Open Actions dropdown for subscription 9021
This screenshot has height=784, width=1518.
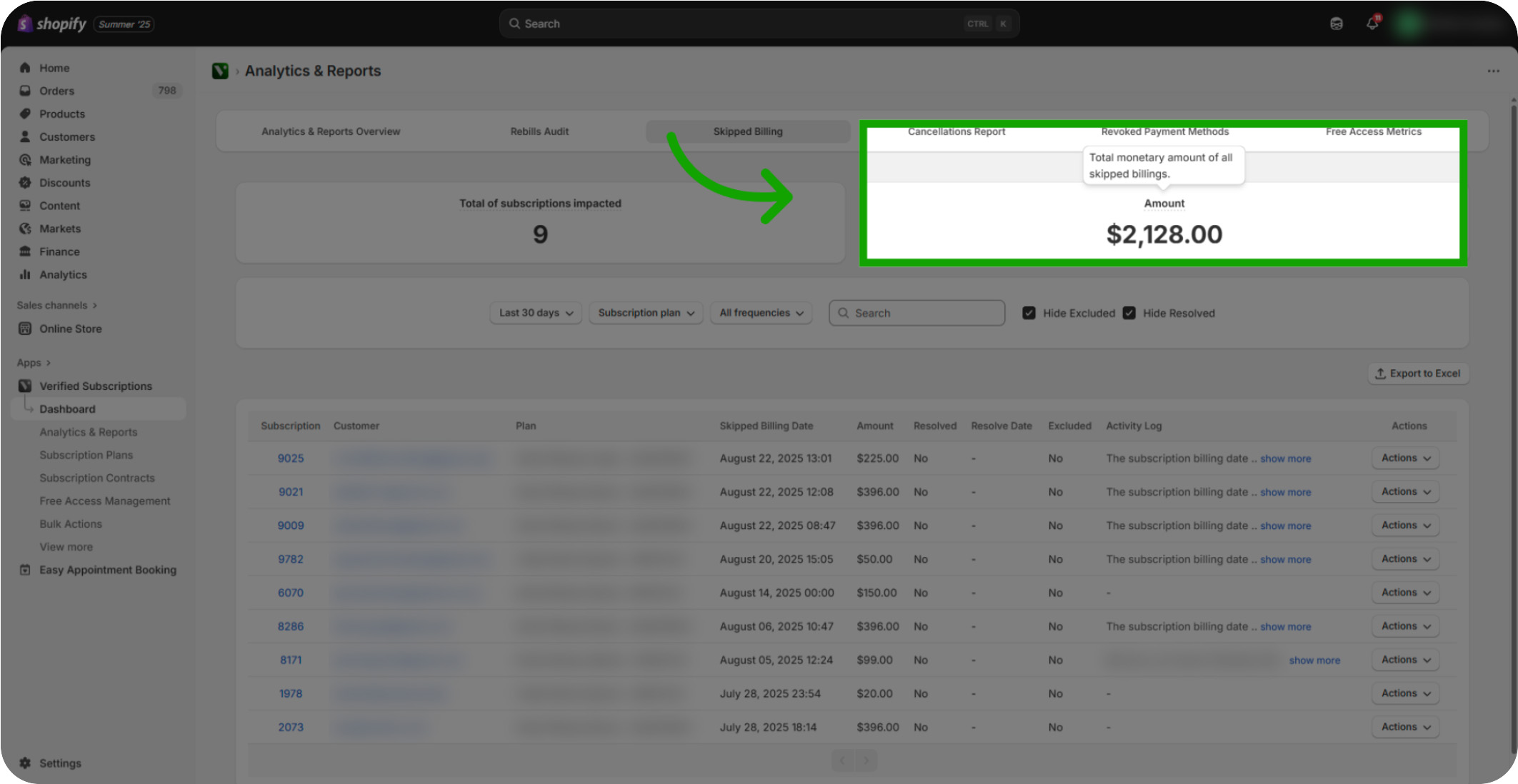pos(1405,491)
